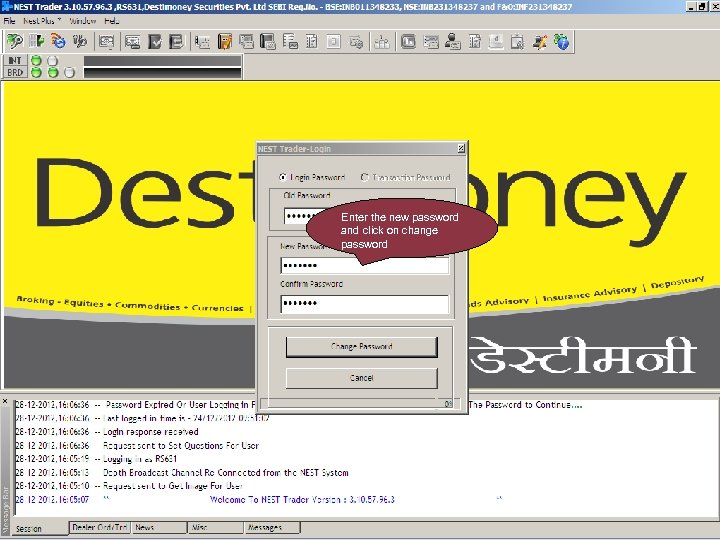Screen dimensions: 720x540
Task: Click the Change Password button
Action: tap(362, 347)
